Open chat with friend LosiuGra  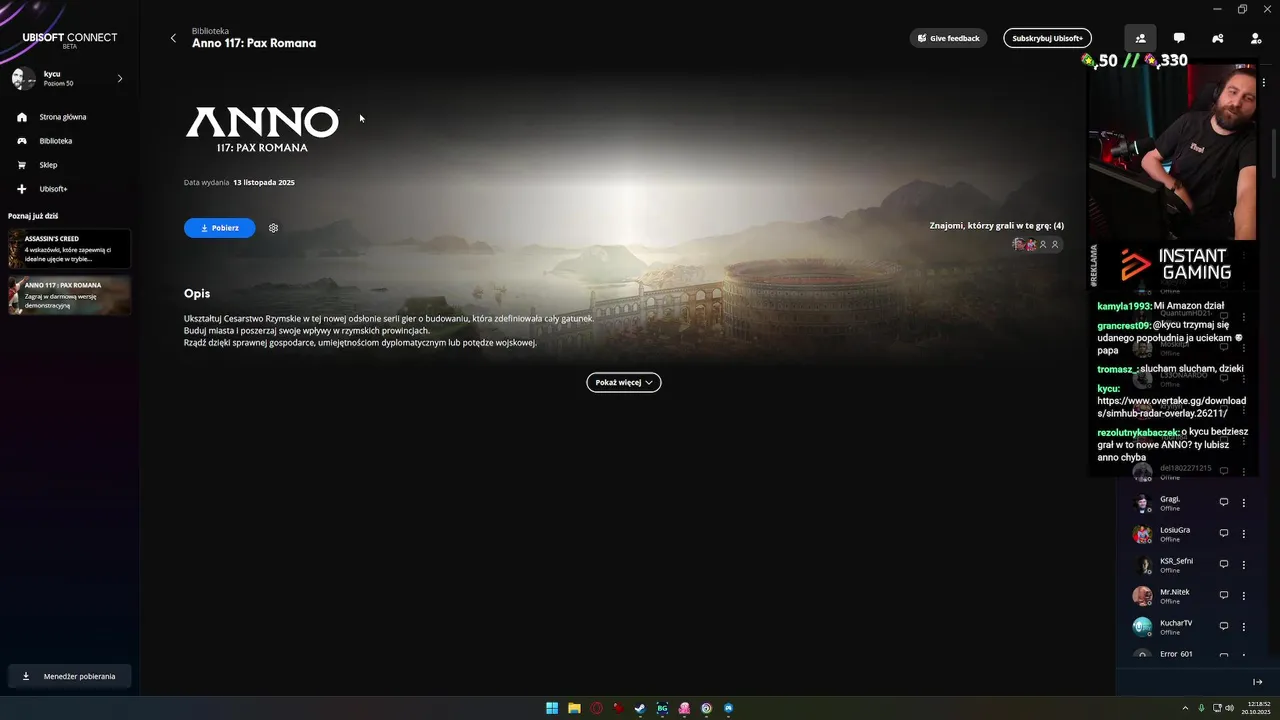point(1223,533)
